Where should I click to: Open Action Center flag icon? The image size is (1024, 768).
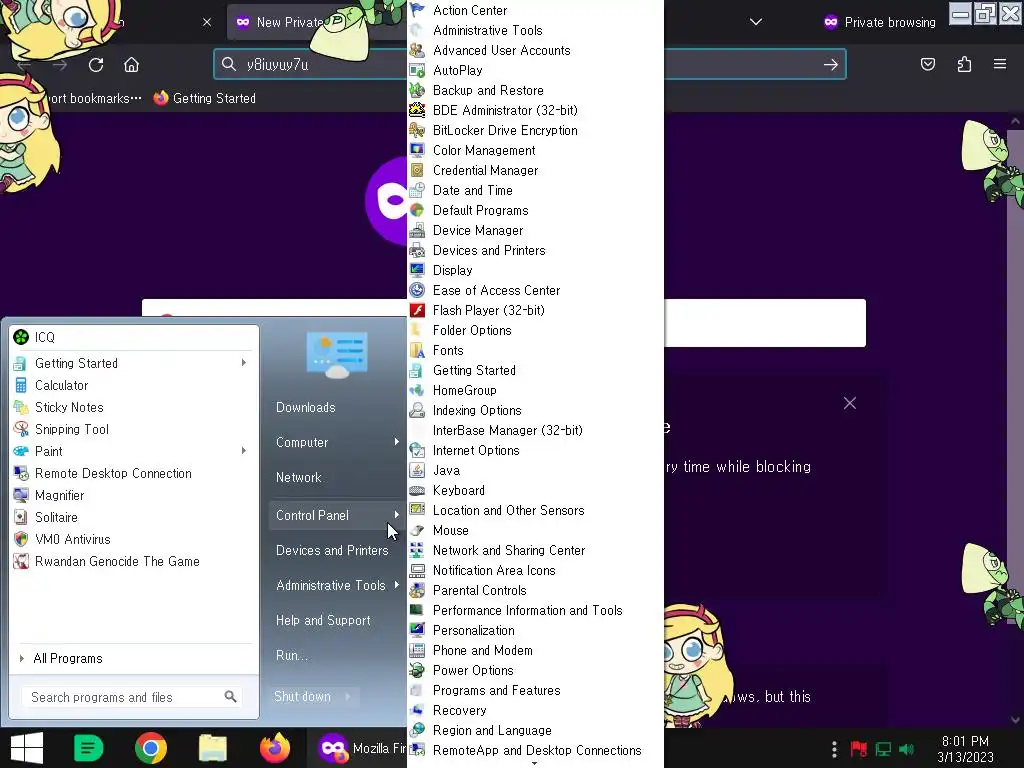tap(417, 10)
